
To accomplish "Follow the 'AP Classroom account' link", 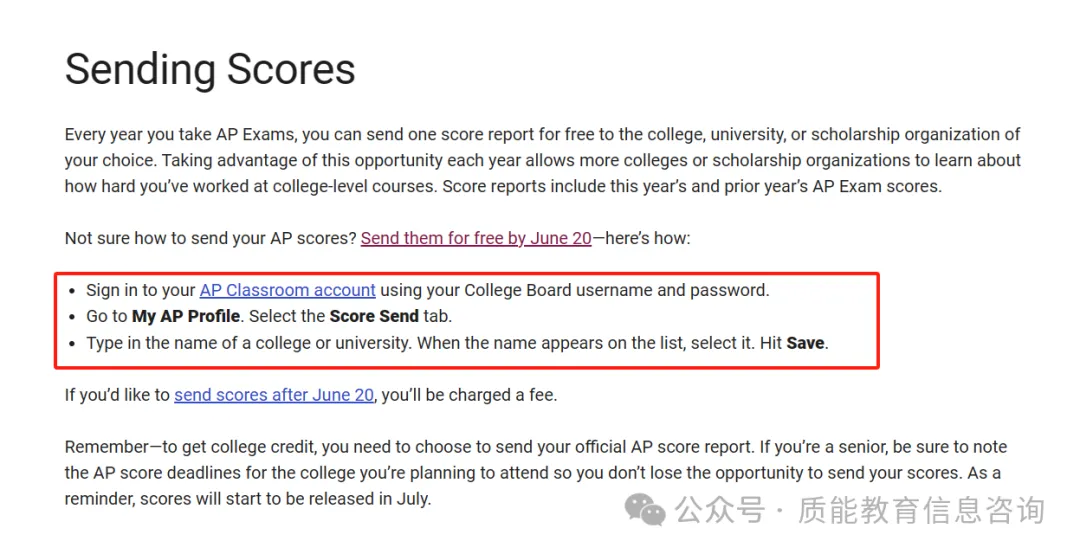I will [x=288, y=291].
